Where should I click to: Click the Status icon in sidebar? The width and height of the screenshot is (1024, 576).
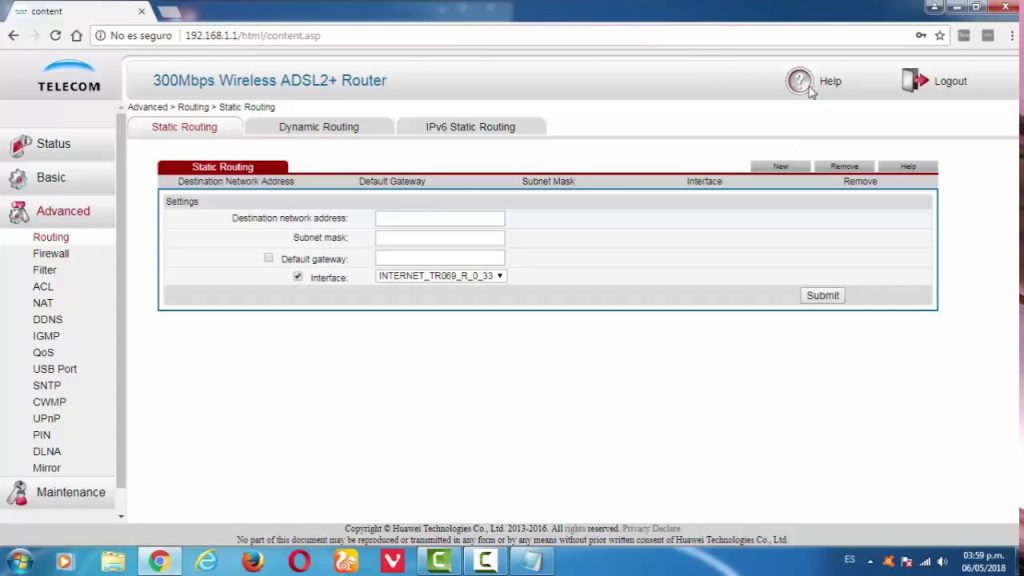coord(20,145)
